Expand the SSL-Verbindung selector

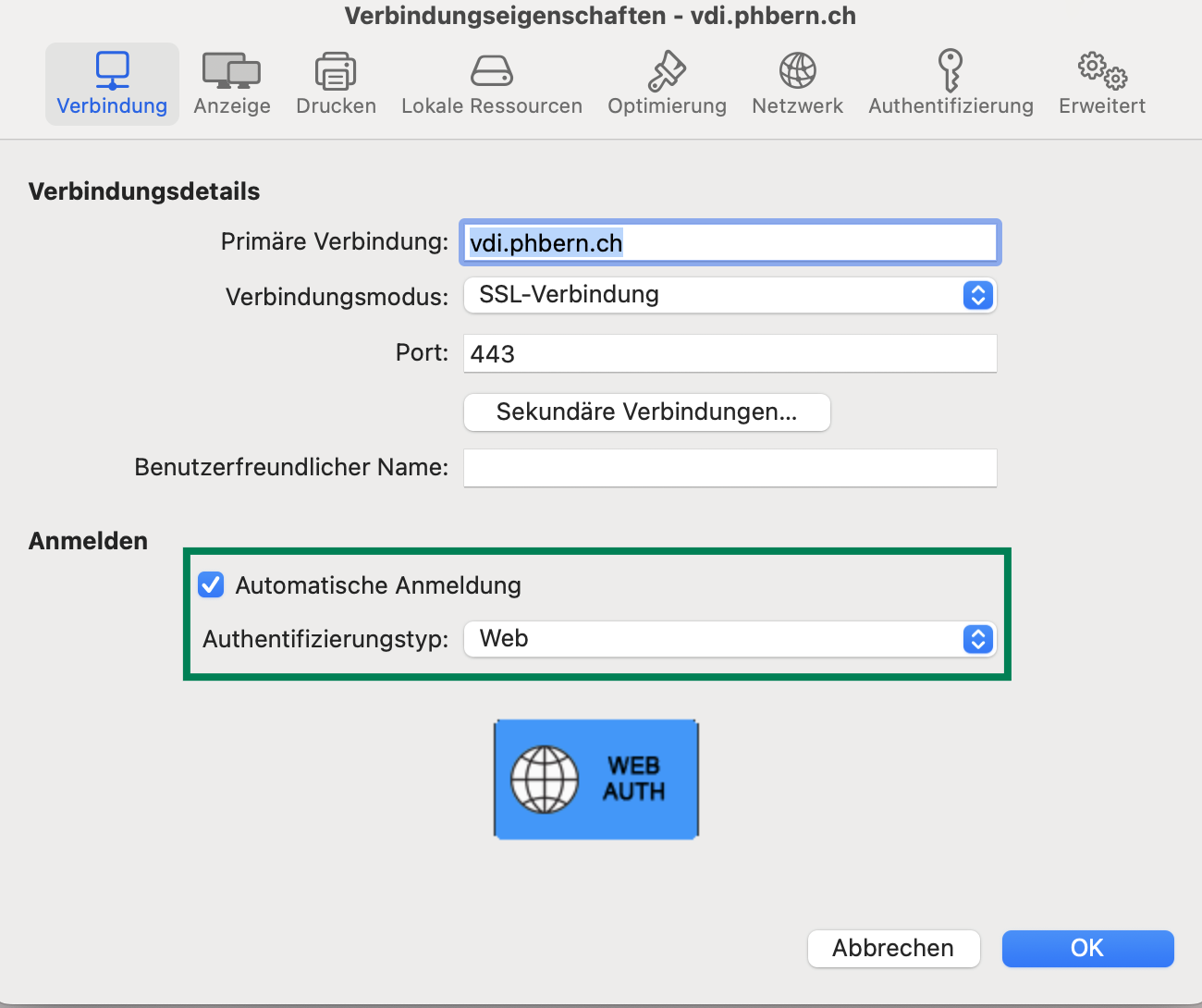tap(977, 295)
